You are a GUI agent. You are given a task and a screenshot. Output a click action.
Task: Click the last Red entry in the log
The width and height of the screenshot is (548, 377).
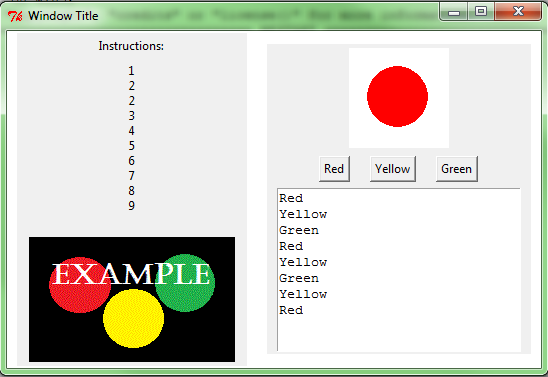click(291, 310)
